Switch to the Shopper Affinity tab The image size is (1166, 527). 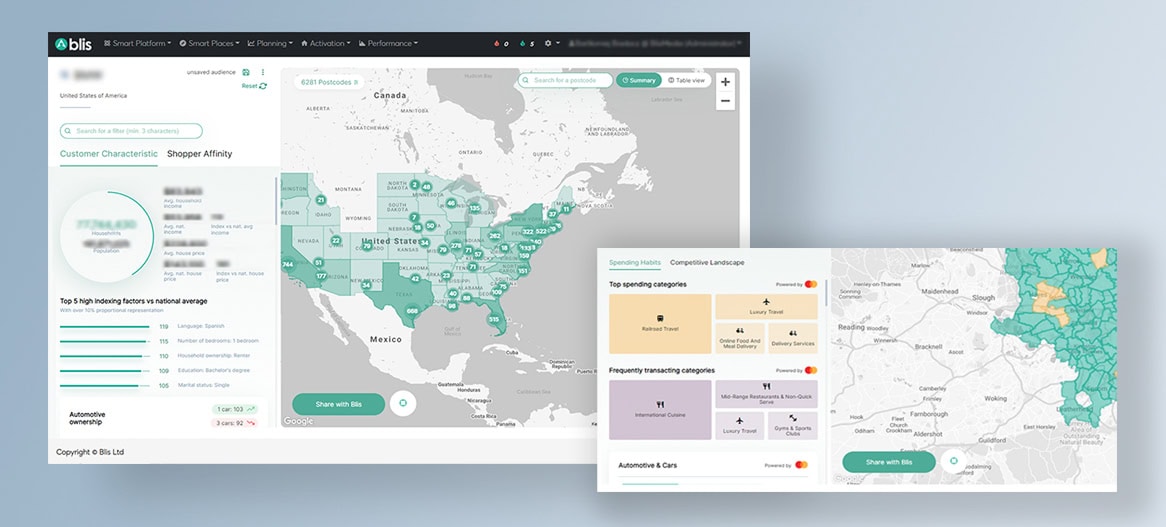click(x=199, y=154)
